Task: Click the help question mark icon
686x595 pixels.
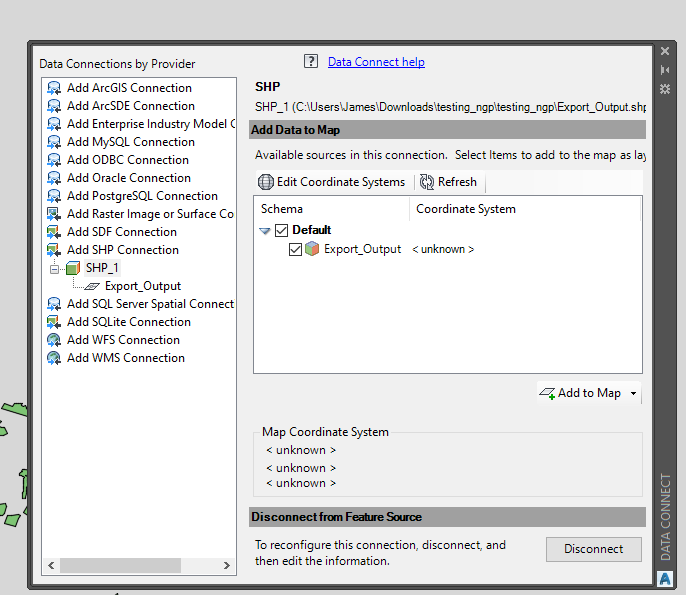Action: point(311,61)
